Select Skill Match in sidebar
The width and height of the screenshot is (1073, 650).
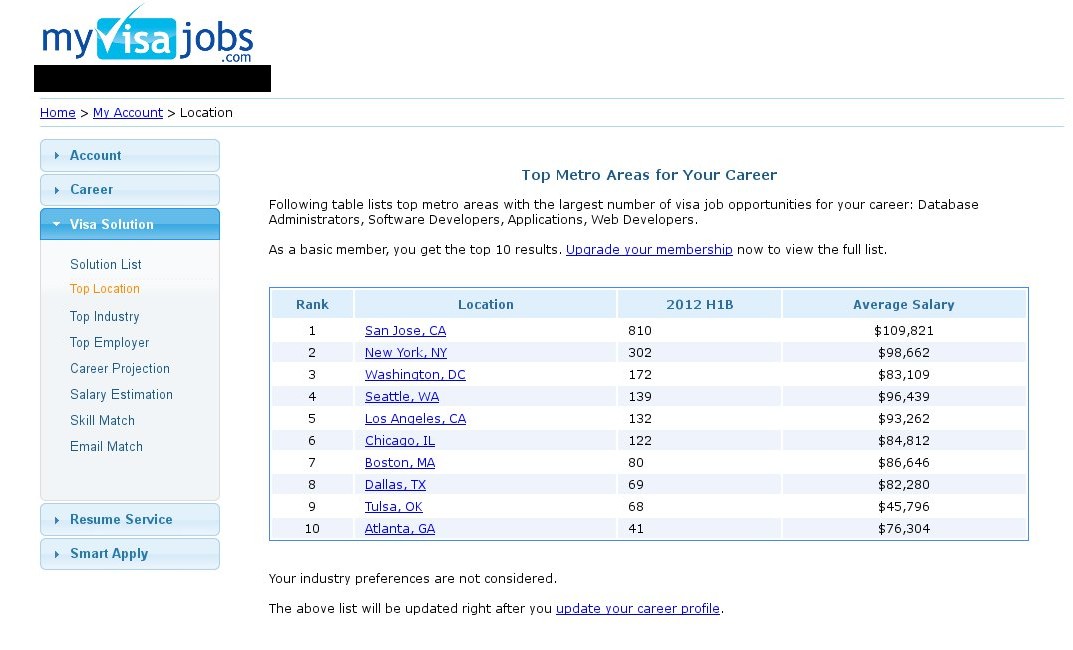102,421
